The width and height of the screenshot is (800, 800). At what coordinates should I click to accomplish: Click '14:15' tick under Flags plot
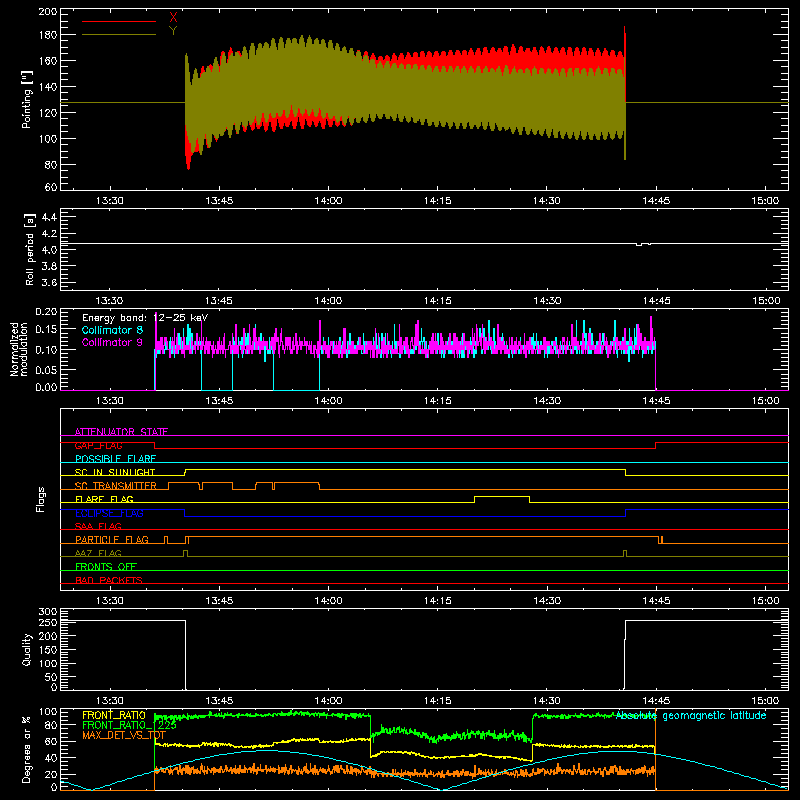(437, 601)
